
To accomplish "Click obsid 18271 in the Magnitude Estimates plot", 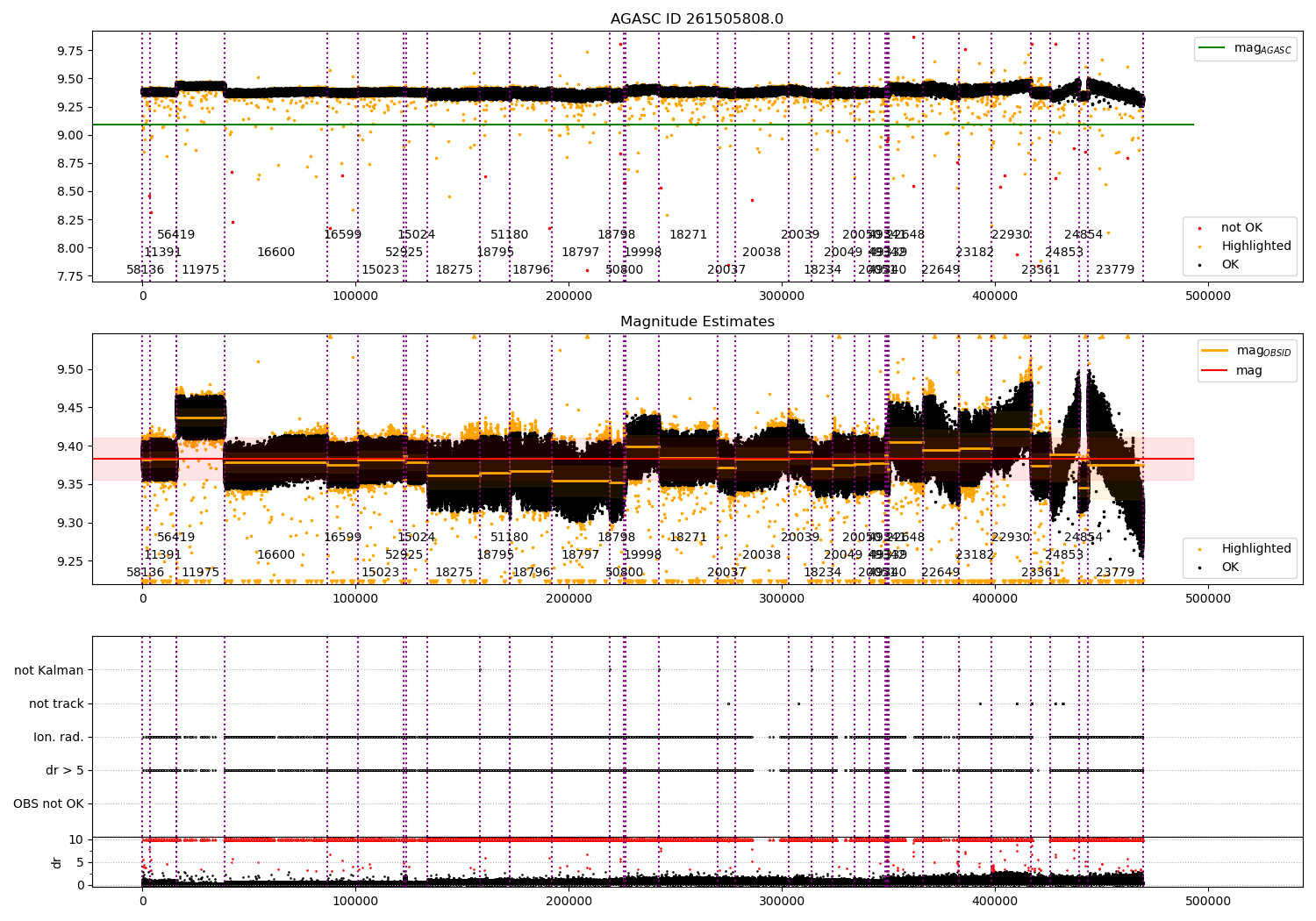I will (x=689, y=537).
